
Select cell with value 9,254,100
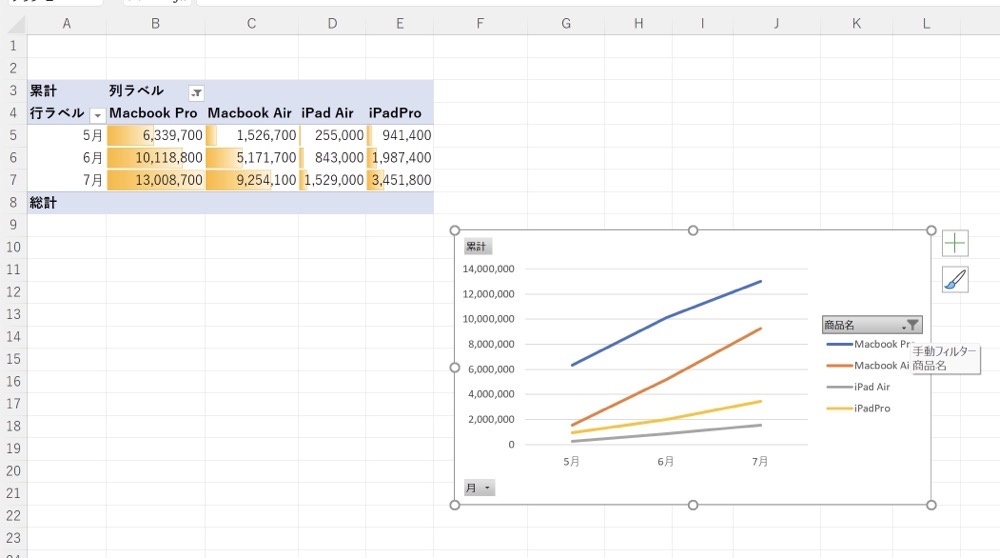pyautogui.click(x=251, y=180)
